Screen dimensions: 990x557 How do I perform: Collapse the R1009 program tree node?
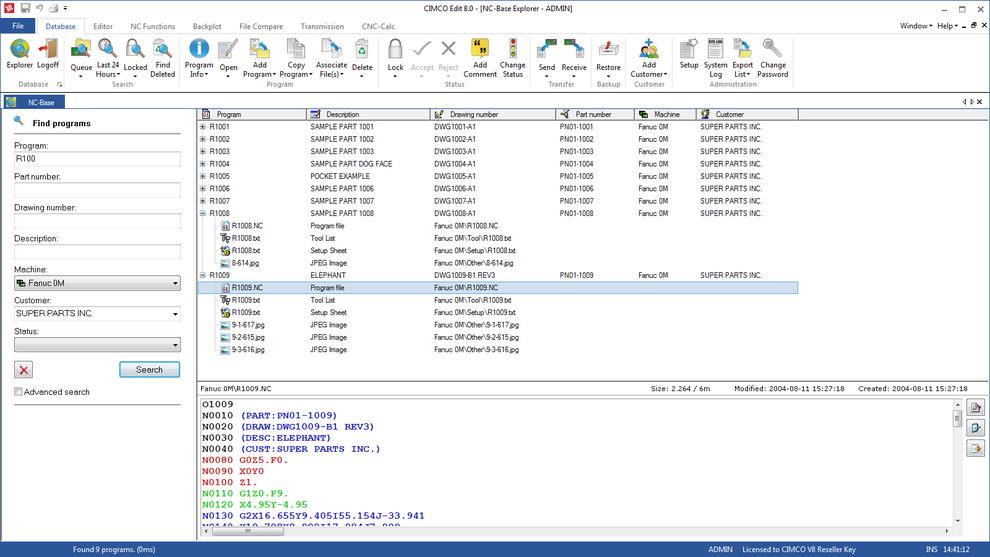click(203, 275)
